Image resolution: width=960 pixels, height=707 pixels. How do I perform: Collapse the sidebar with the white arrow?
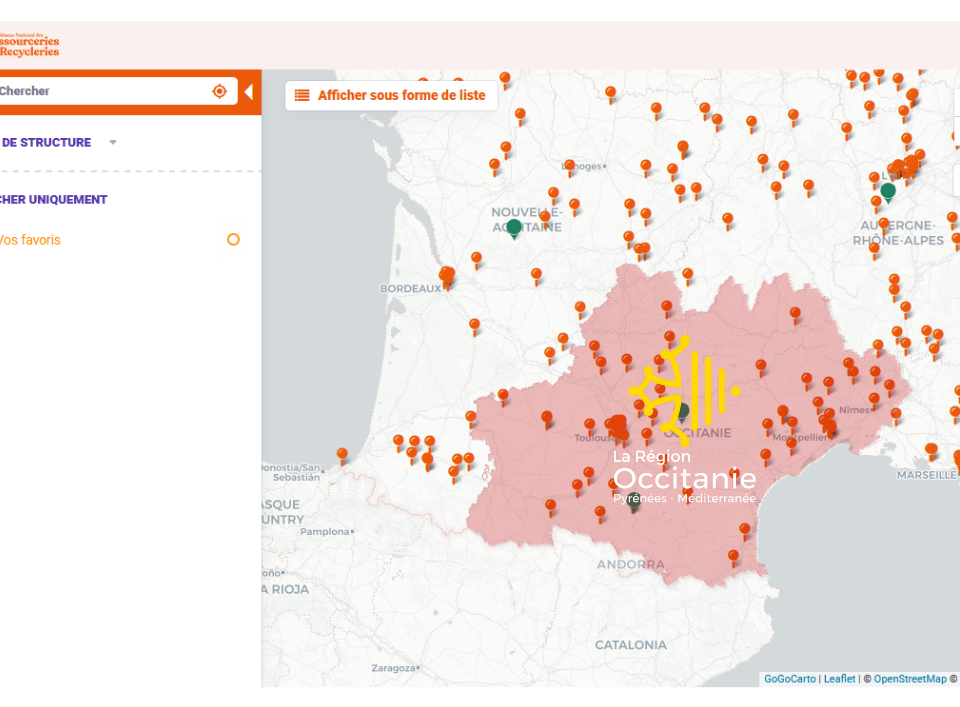(x=249, y=92)
